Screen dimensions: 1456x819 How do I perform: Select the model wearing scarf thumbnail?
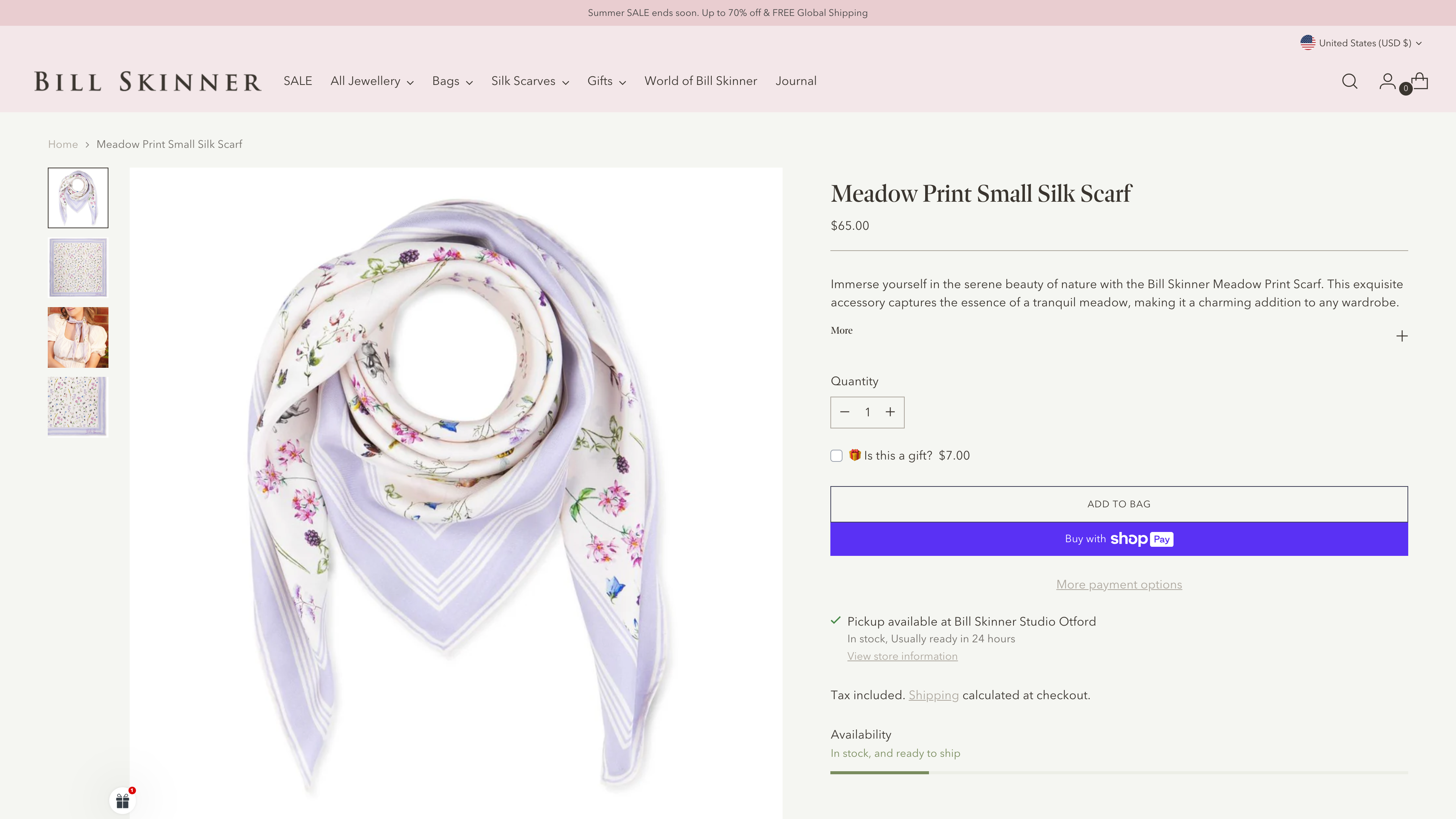point(77,337)
